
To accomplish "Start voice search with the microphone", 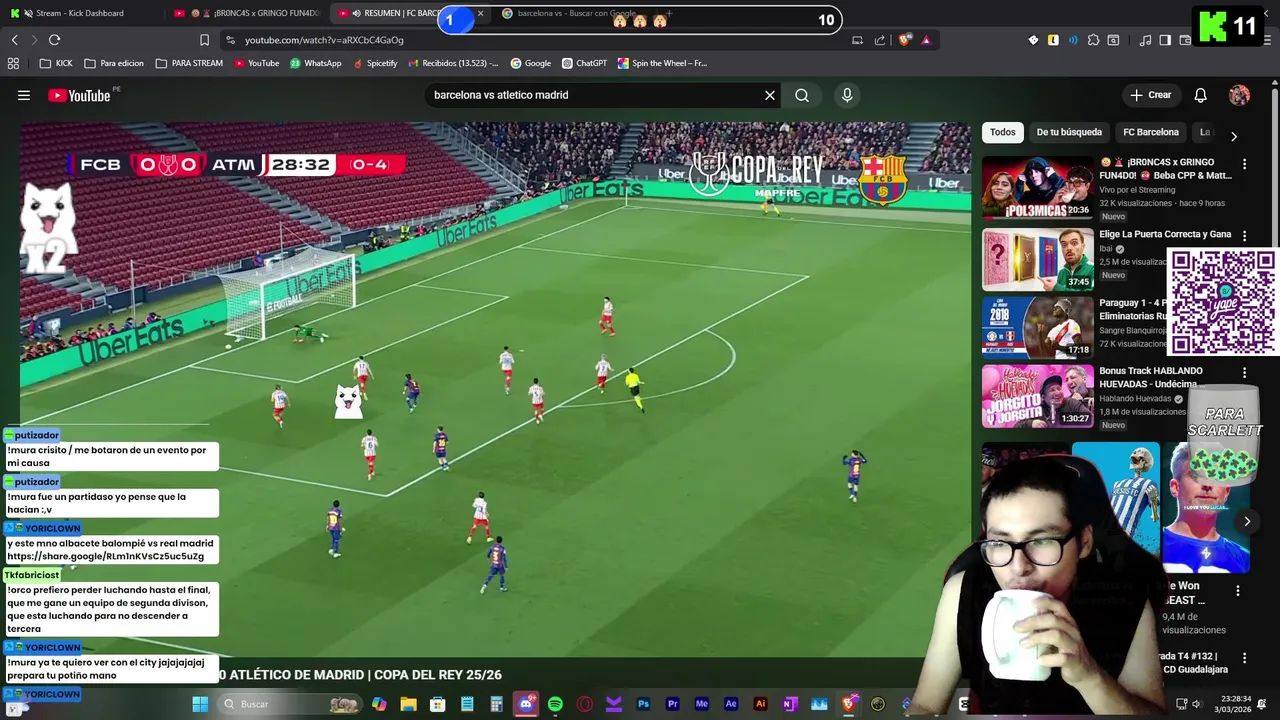I will 847,95.
